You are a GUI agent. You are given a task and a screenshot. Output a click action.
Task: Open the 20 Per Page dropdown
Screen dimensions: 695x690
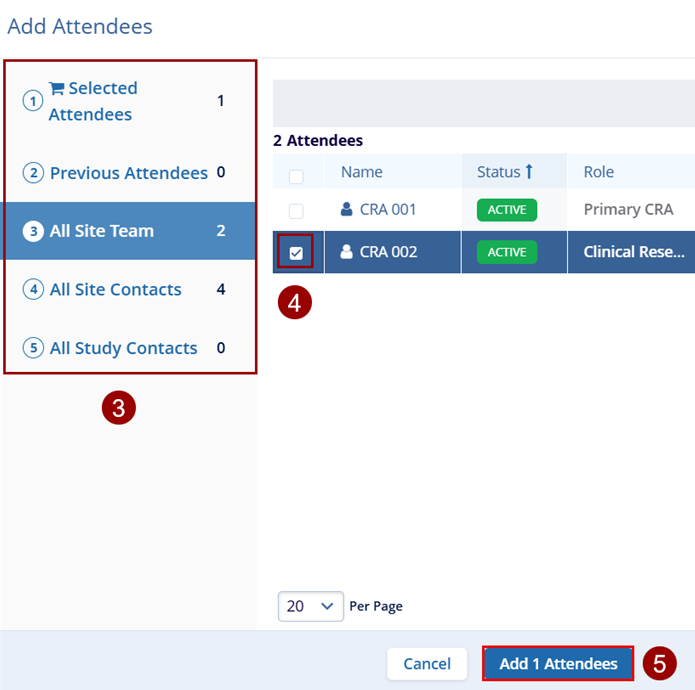pos(310,606)
